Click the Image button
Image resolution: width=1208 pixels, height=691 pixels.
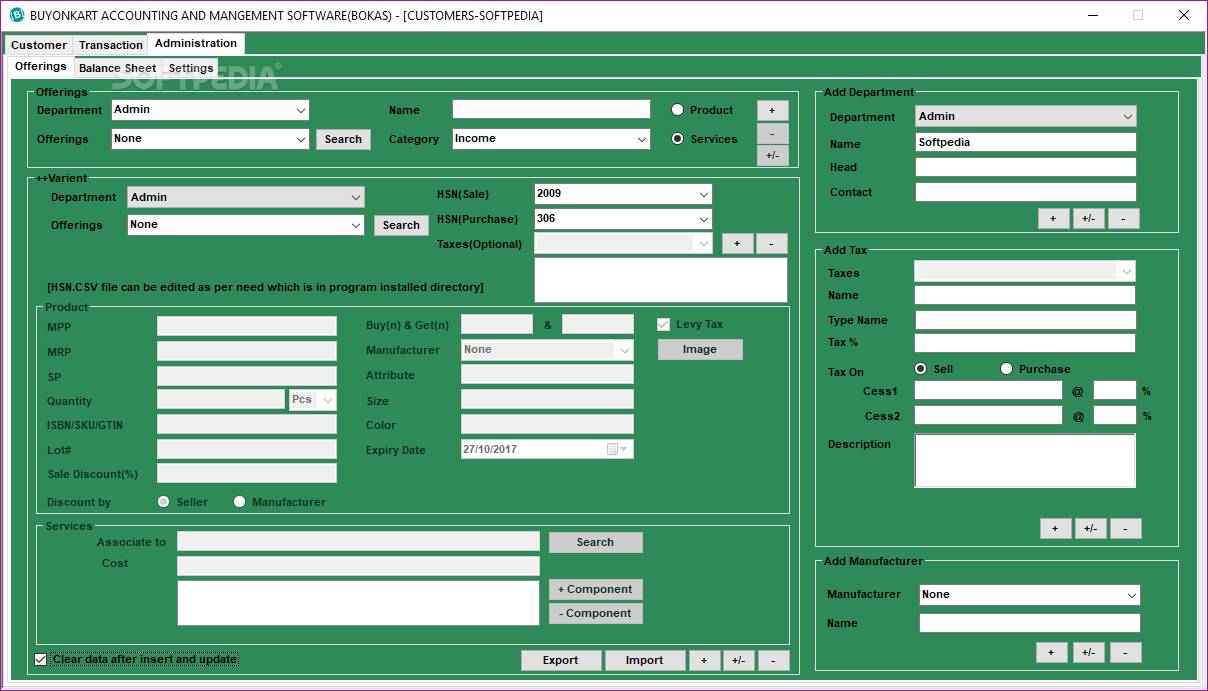tap(700, 349)
